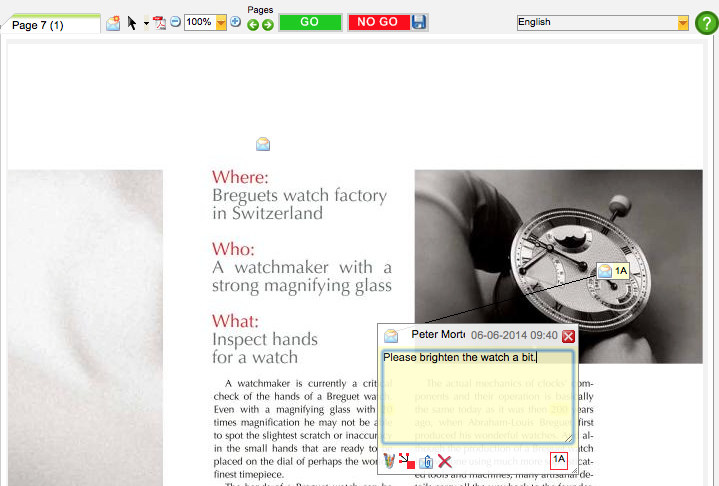Open help with the green question mark

point(707,23)
